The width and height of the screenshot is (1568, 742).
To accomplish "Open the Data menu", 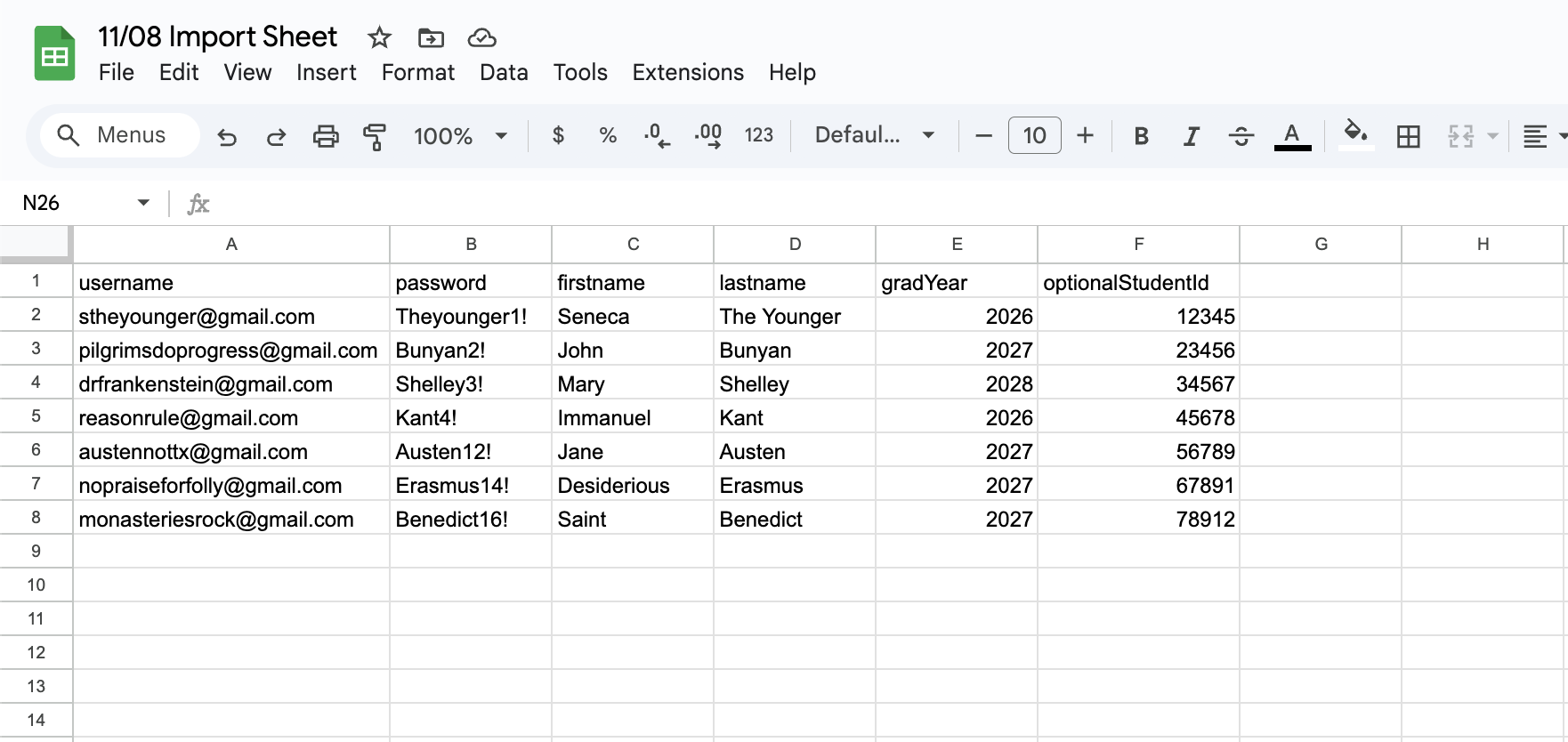I will (504, 72).
